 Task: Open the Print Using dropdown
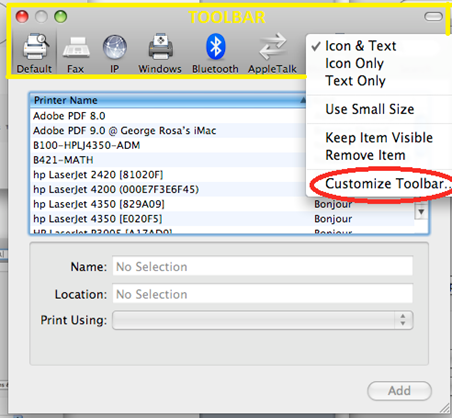(x=263, y=320)
